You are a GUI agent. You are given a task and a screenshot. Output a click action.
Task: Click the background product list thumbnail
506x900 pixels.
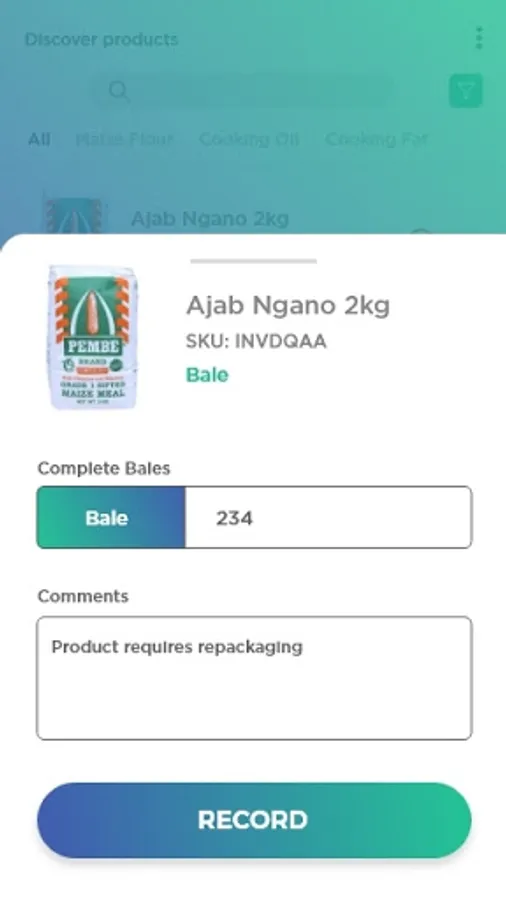(74, 216)
